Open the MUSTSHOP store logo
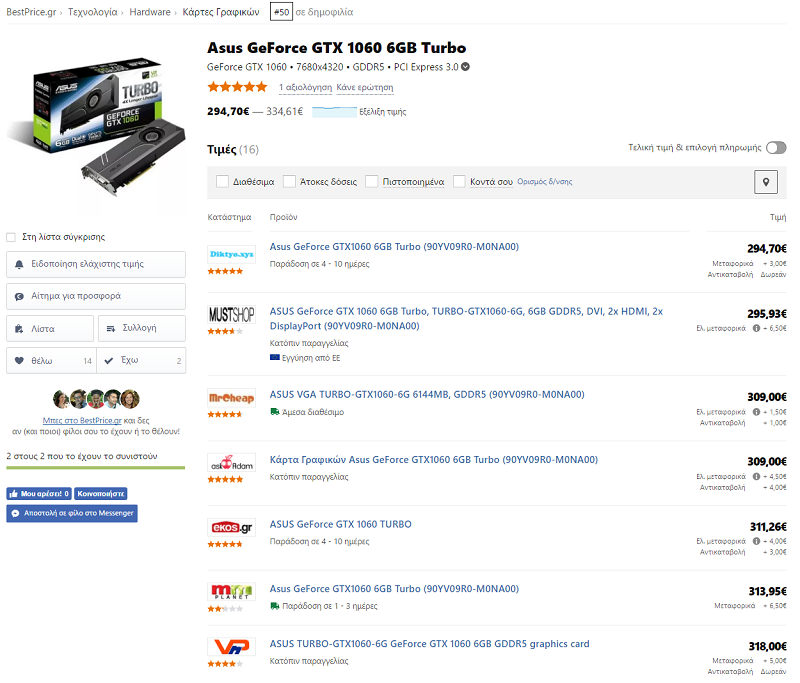 click(232, 315)
